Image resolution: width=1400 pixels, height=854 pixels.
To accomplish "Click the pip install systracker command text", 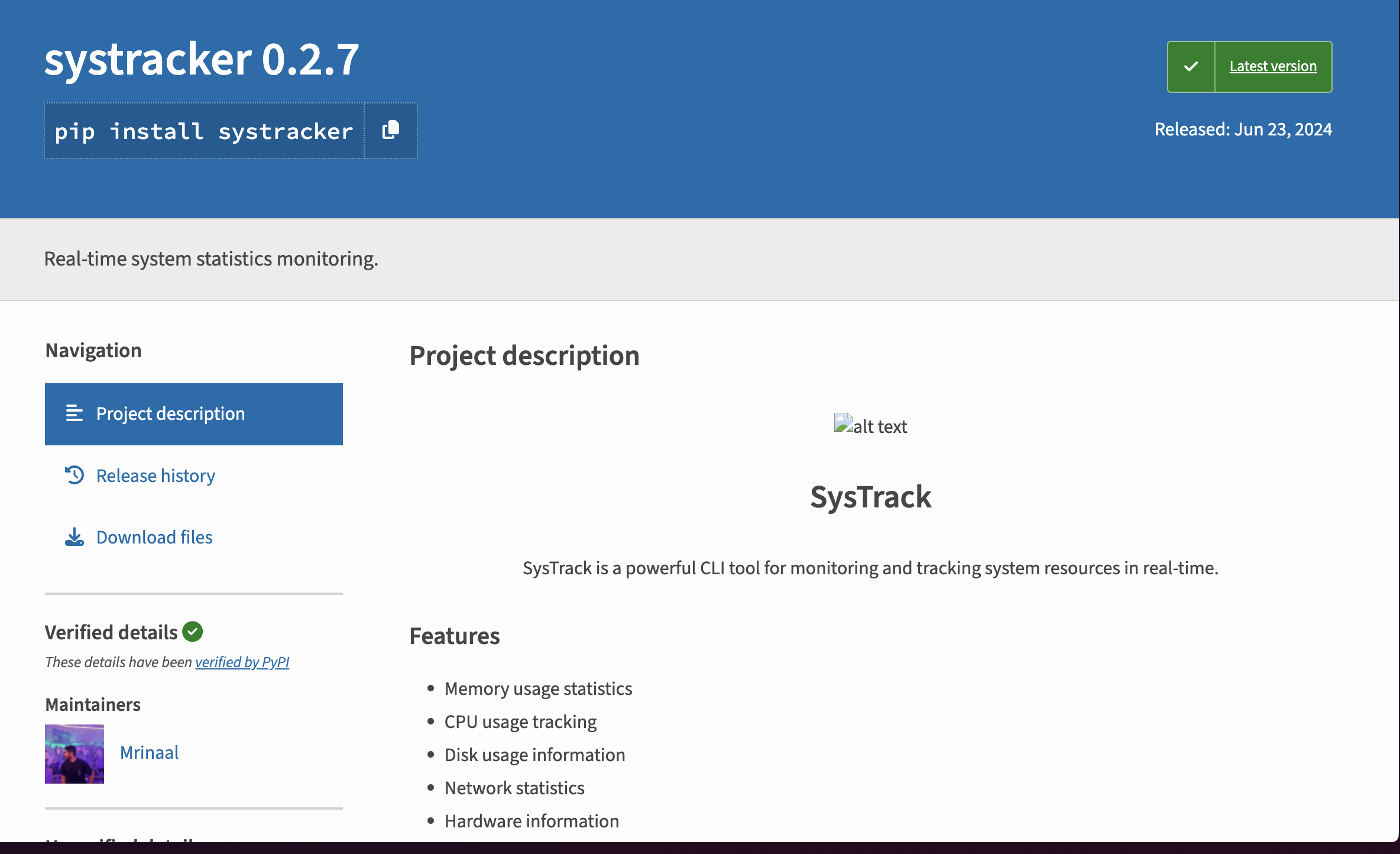I will (204, 131).
